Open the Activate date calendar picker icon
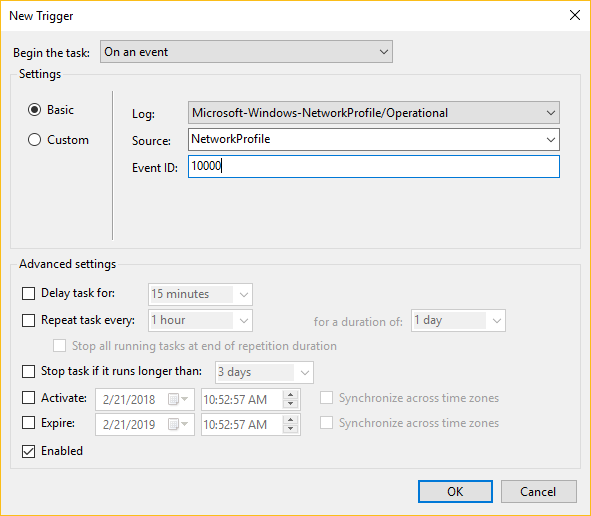 (x=178, y=399)
